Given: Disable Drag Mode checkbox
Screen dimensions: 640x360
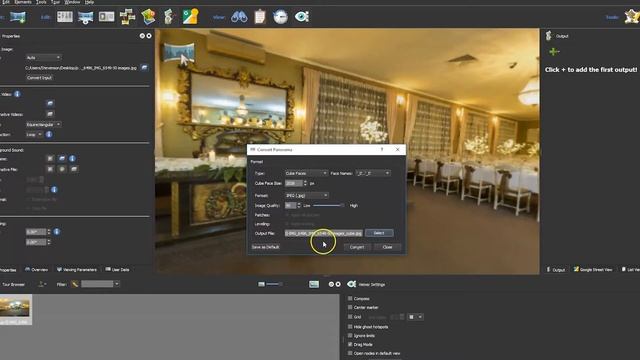Looking at the screenshot, I should point(350,344).
